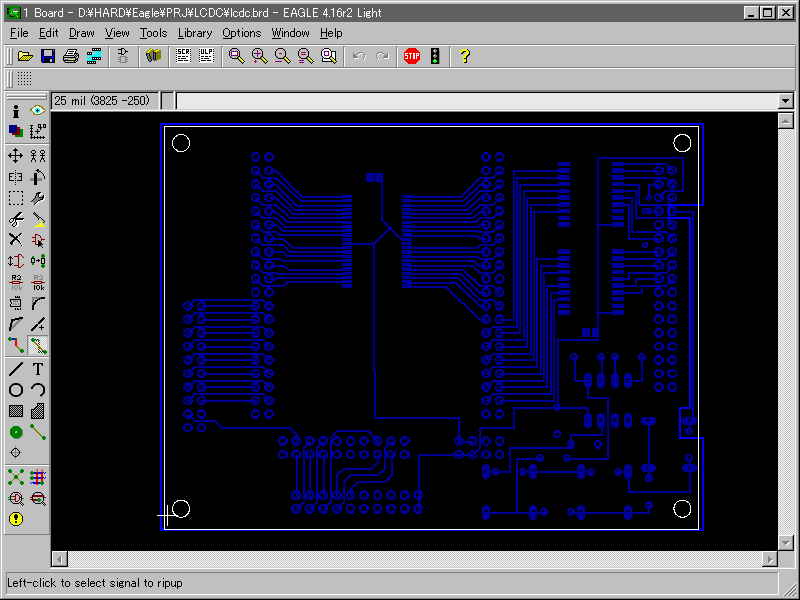The width and height of the screenshot is (800, 600).
Task: Open the View menu
Action: [x=117, y=33]
